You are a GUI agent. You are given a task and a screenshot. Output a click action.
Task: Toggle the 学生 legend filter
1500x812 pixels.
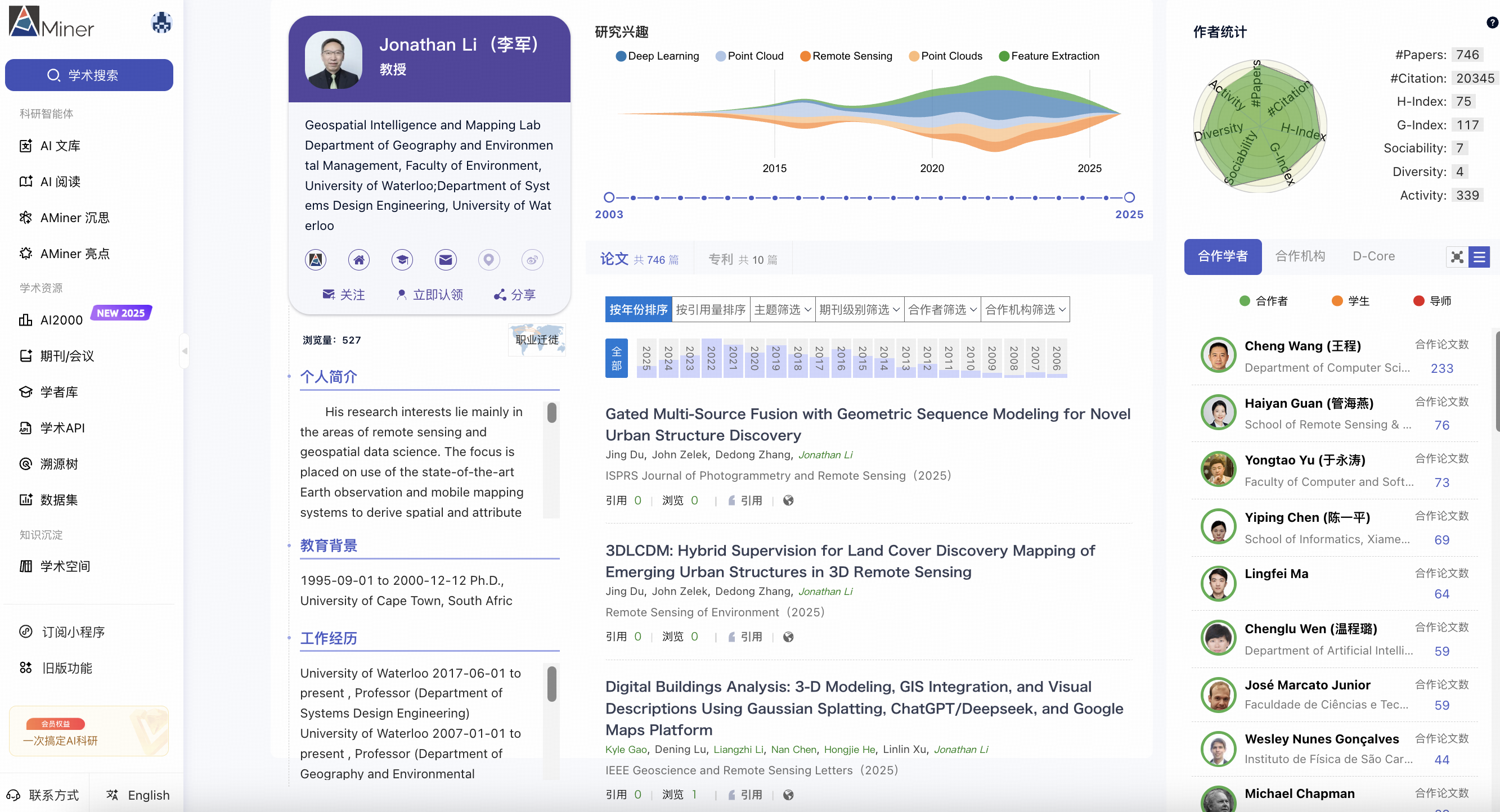pos(1350,301)
